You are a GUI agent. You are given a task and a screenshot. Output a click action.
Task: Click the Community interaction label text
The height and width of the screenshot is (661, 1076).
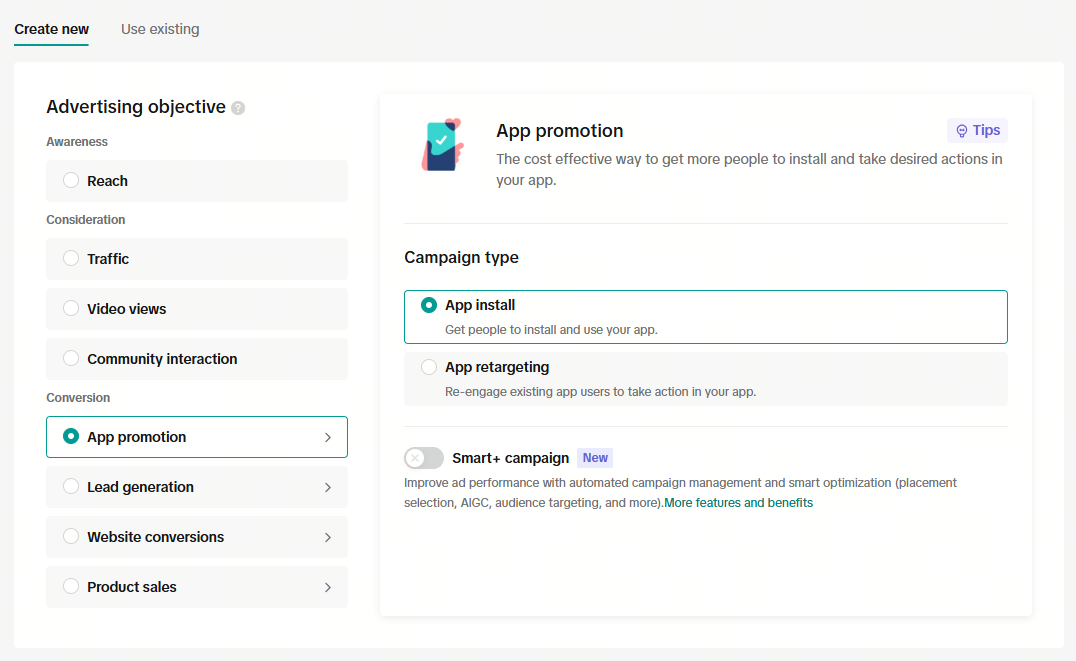point(162,359)
